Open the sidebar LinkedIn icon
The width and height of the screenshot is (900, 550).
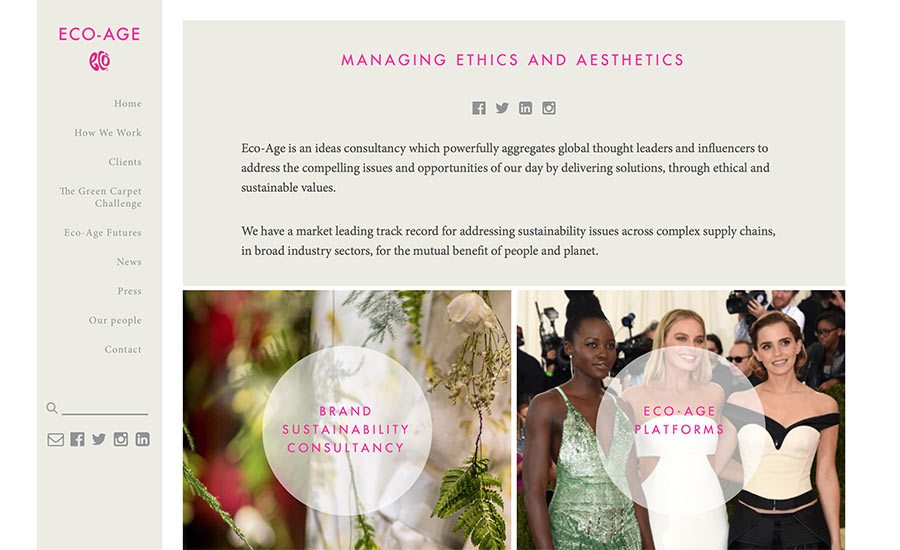pyautogui.click(x=142, y=439)
